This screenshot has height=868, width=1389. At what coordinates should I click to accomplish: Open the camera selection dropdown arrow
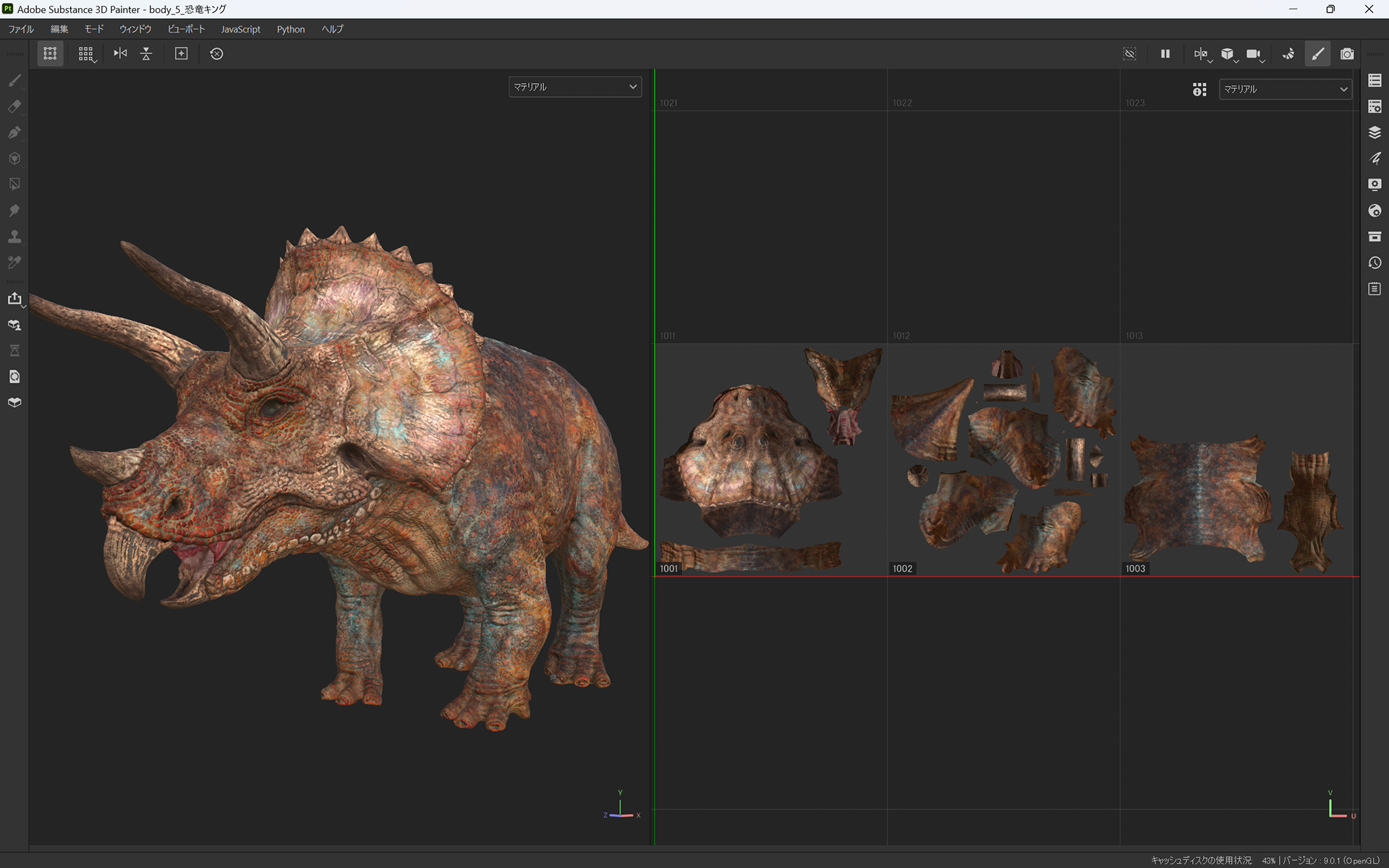(x=1262, y=61)
